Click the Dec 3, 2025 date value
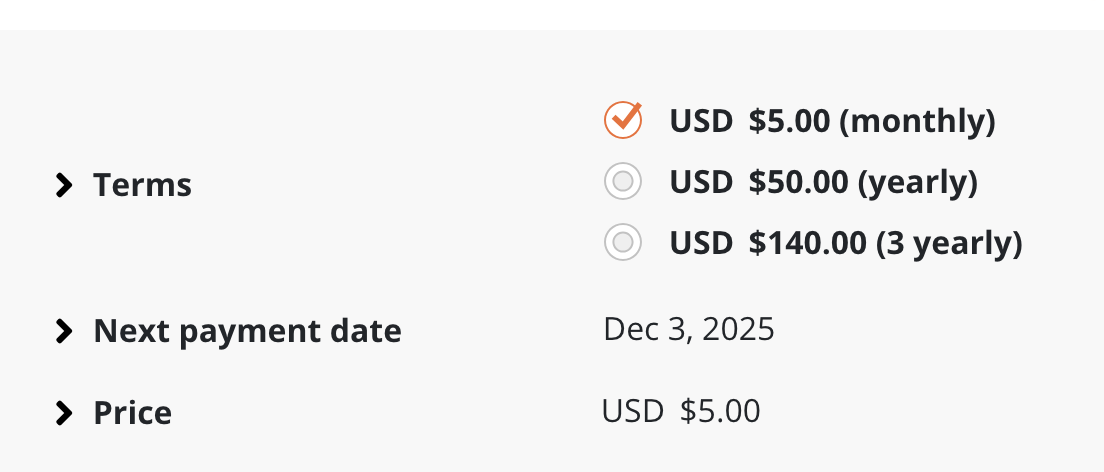 (689, 329)
